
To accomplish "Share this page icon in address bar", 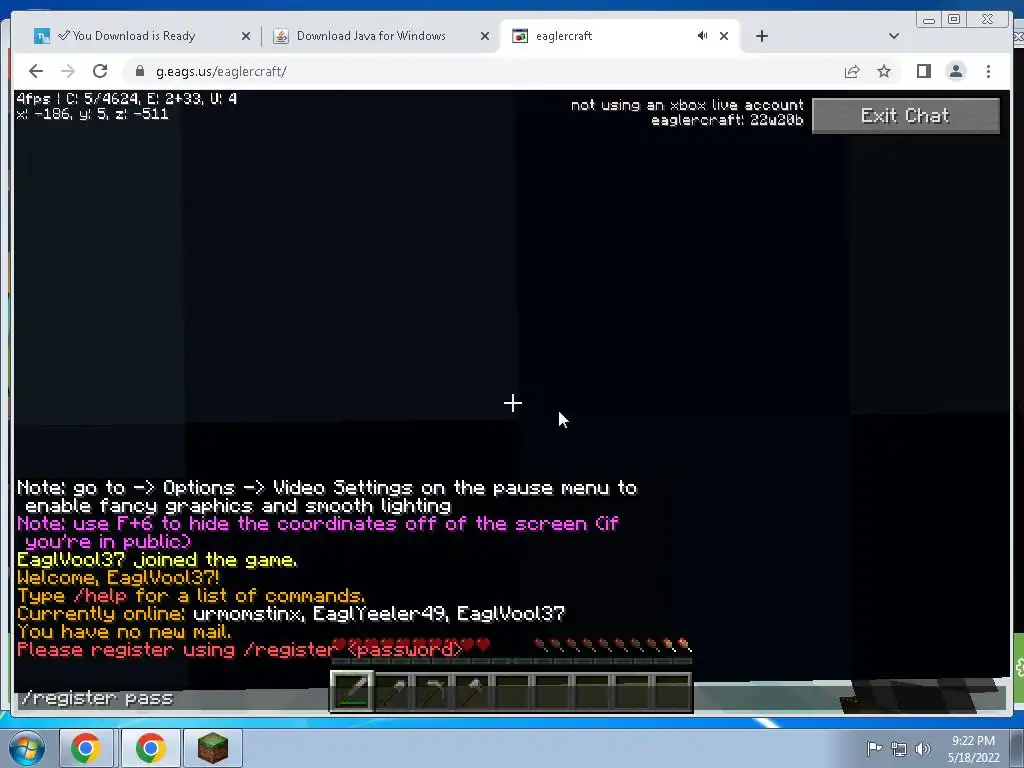I will tap(852, 71).
